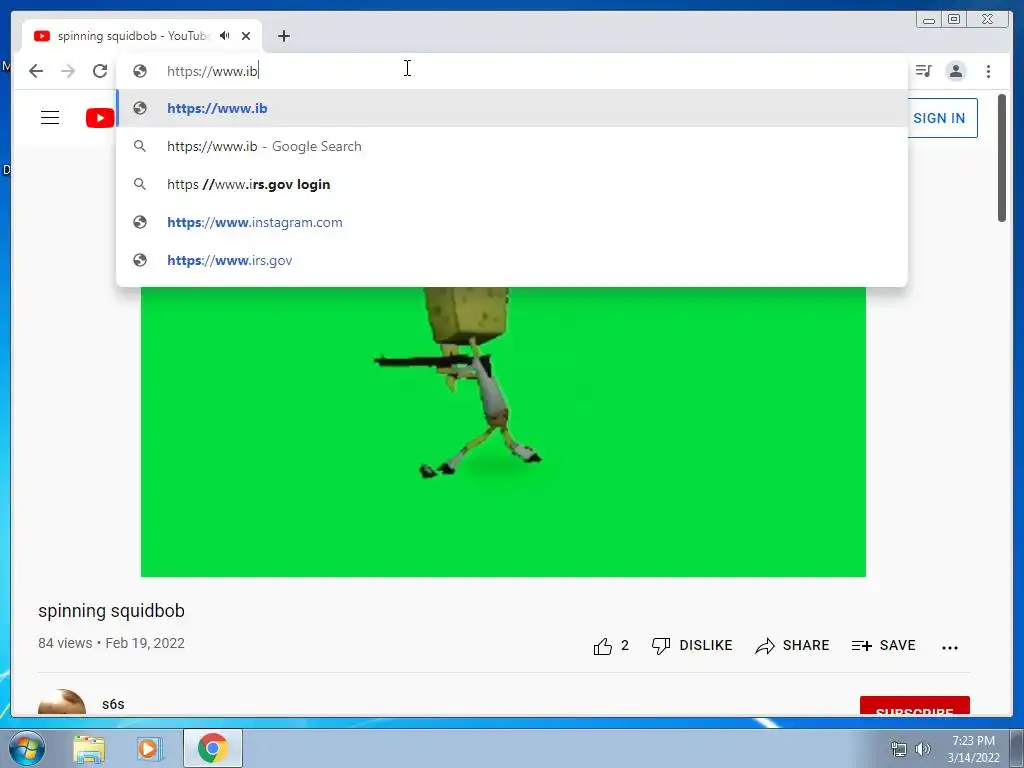This screenshot has height=768, width=1024.
Task: Save the video to a playlist
Action: tap(884, 646)
